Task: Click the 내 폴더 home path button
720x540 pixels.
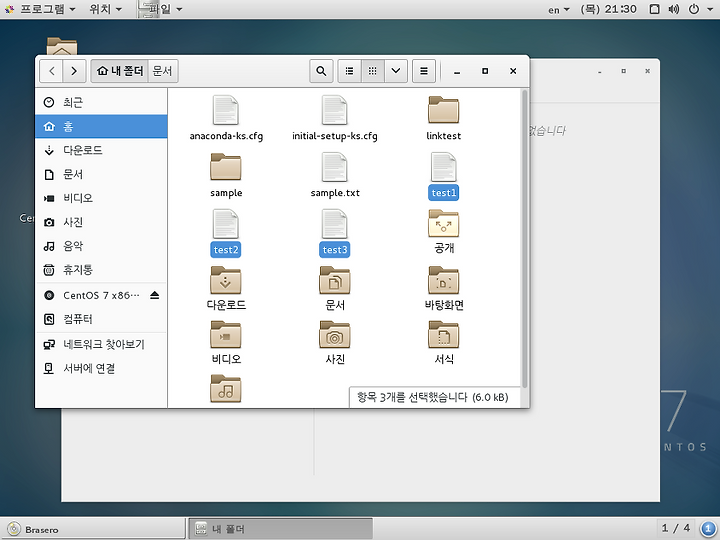Action: coord(120,71)
